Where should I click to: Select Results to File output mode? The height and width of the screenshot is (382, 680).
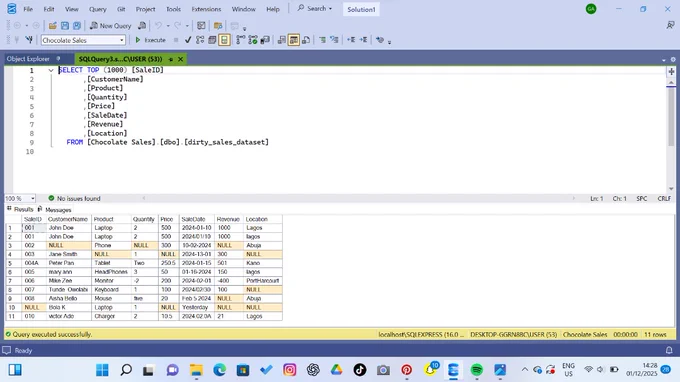306,40
